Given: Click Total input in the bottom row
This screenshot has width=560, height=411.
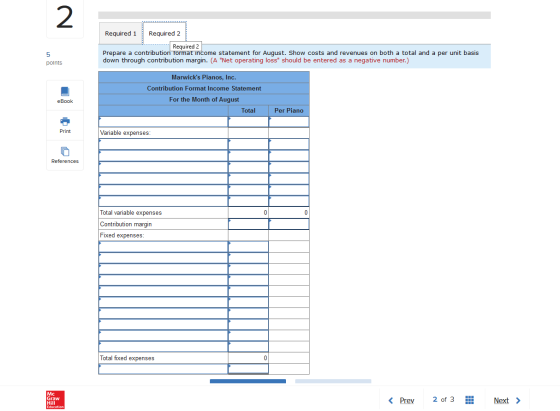Looking at the screenshot, I should (248, 369).
